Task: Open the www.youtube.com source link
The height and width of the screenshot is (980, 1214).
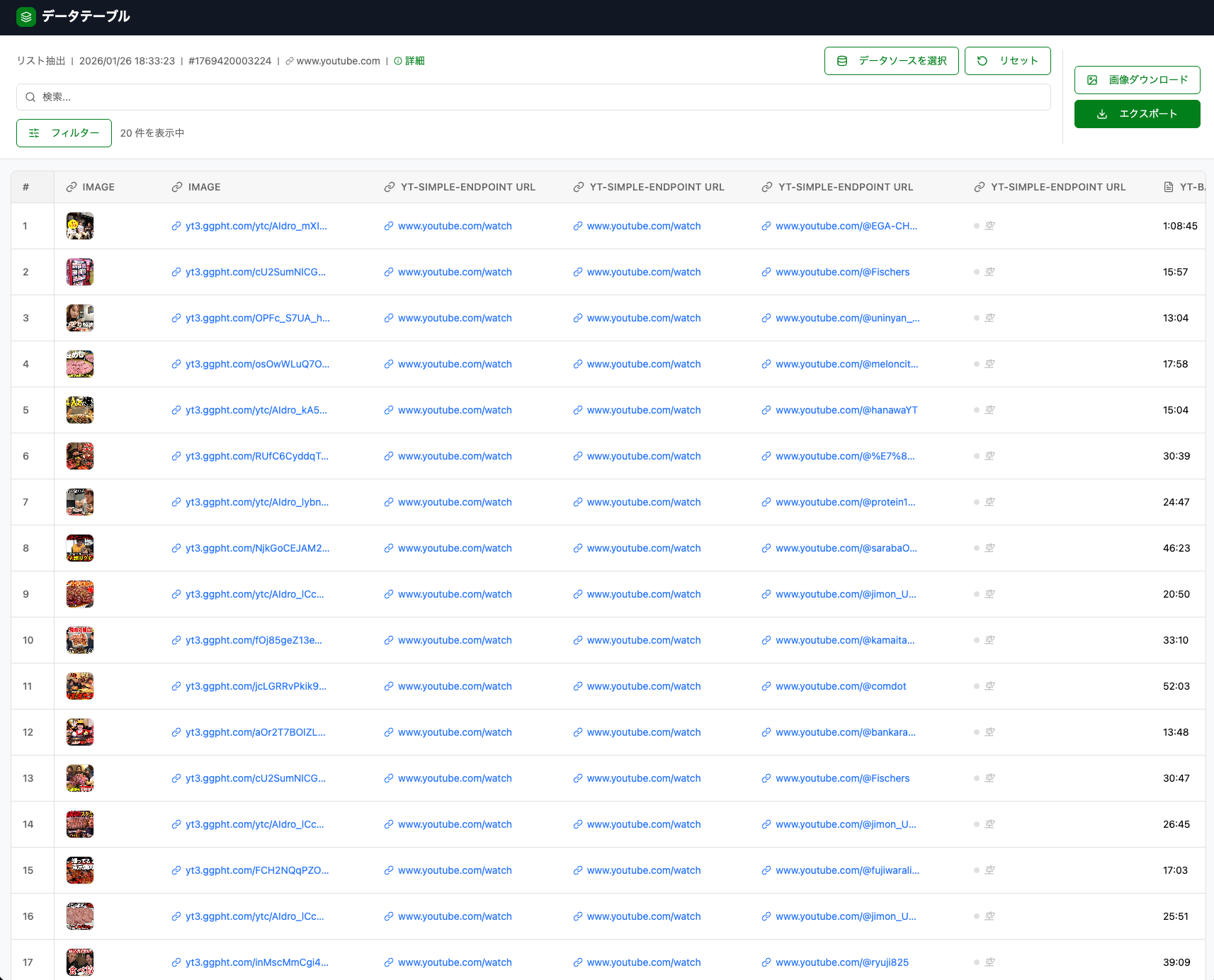Action: tap(337, 61)
